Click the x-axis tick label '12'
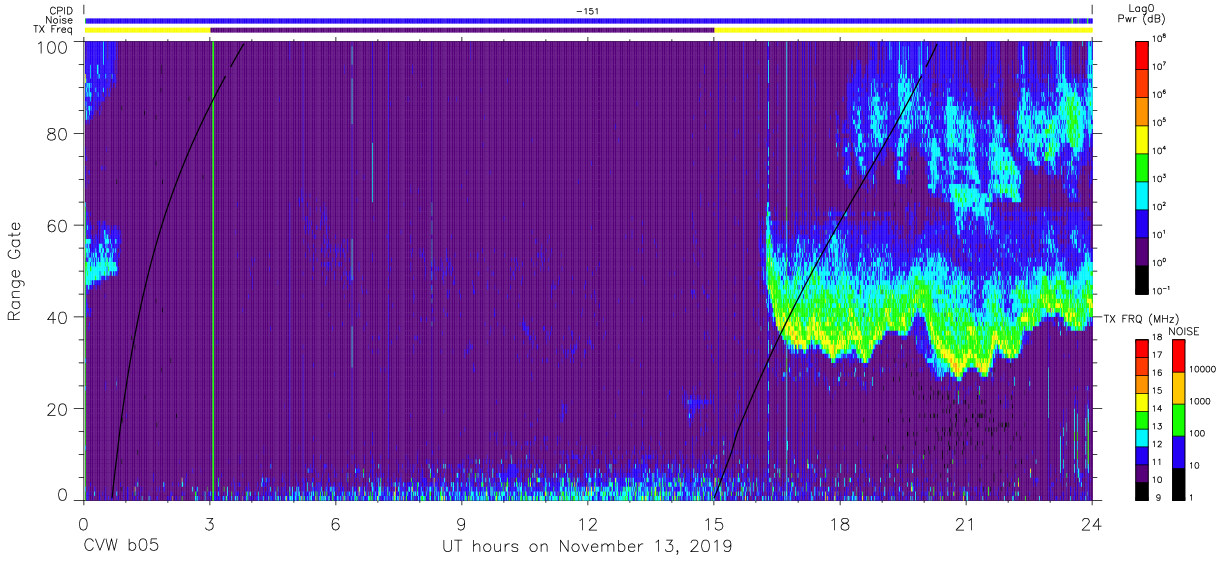 [587, 524]
